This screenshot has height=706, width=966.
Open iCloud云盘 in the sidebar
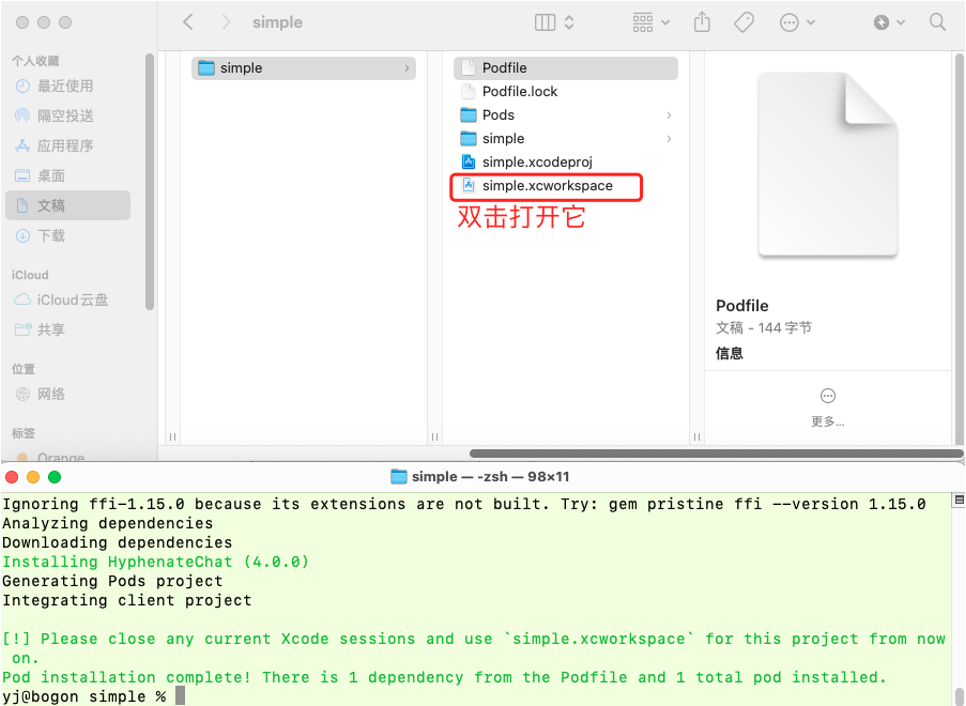point(72,300)
